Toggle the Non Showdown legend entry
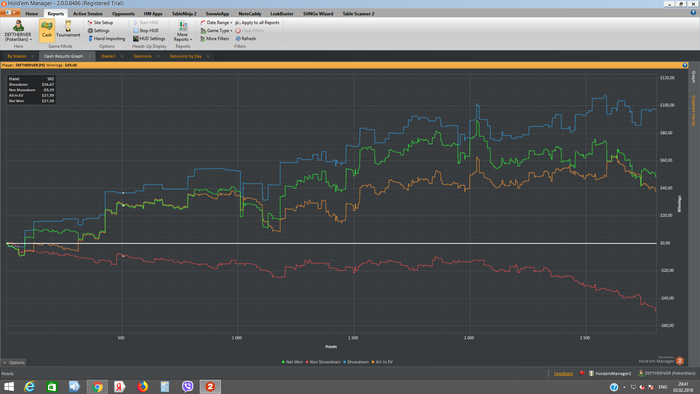700x394 pixels. pyautogui.click(x=323, y=362)
